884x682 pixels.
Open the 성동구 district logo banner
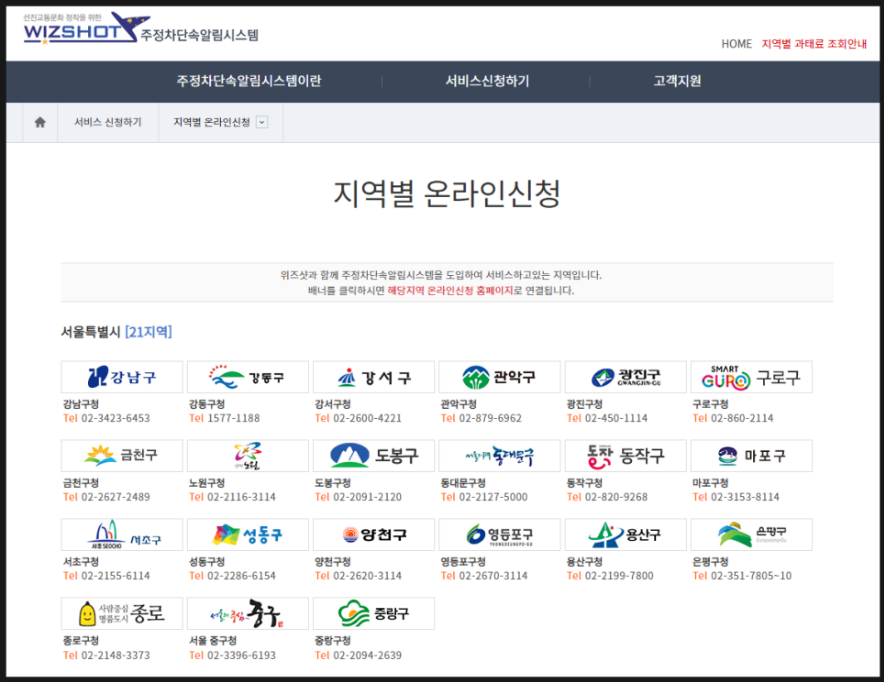248,534
